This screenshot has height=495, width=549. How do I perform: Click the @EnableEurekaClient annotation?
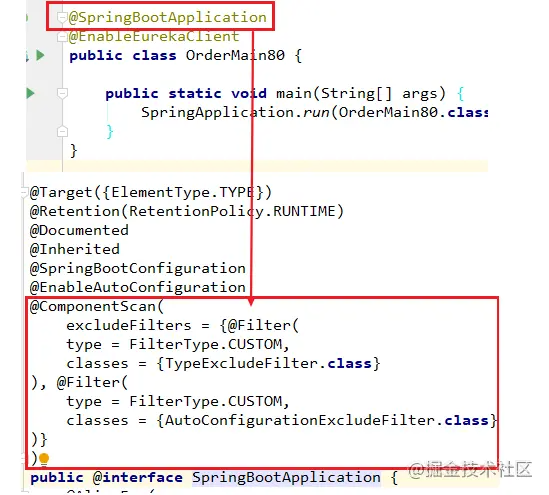tap(154, 36)
